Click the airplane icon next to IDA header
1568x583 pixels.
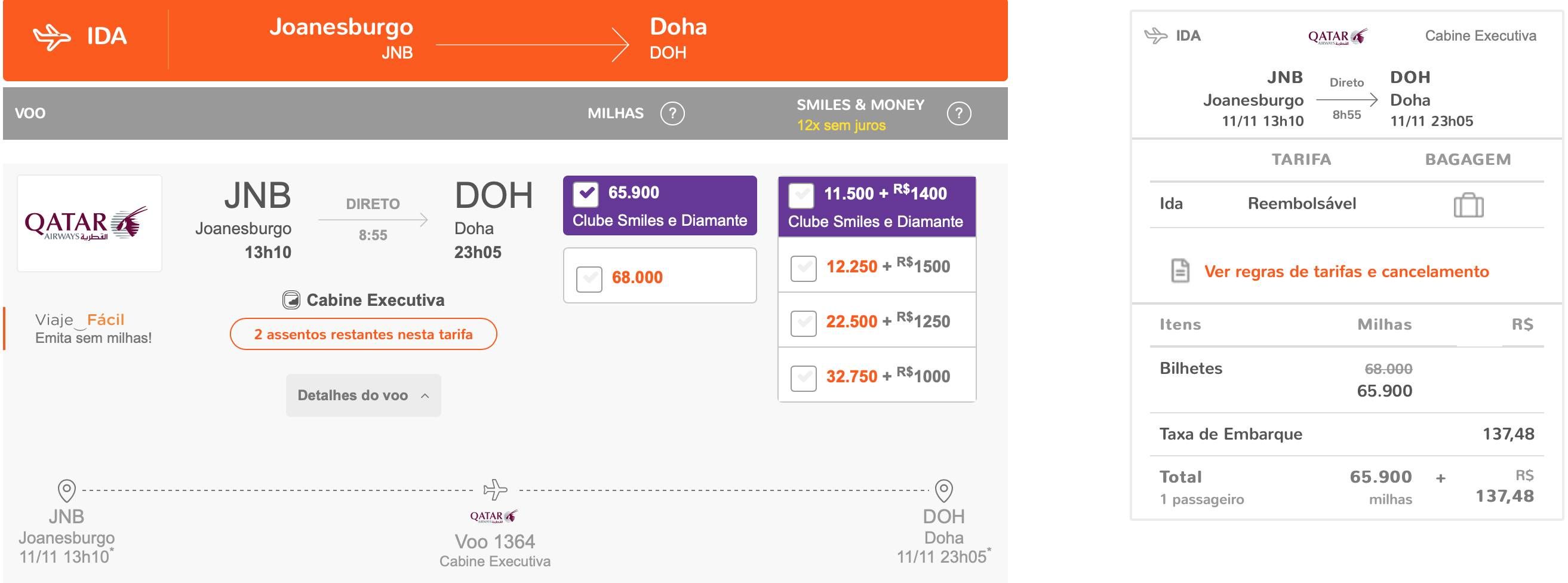(x=52, y=36)
